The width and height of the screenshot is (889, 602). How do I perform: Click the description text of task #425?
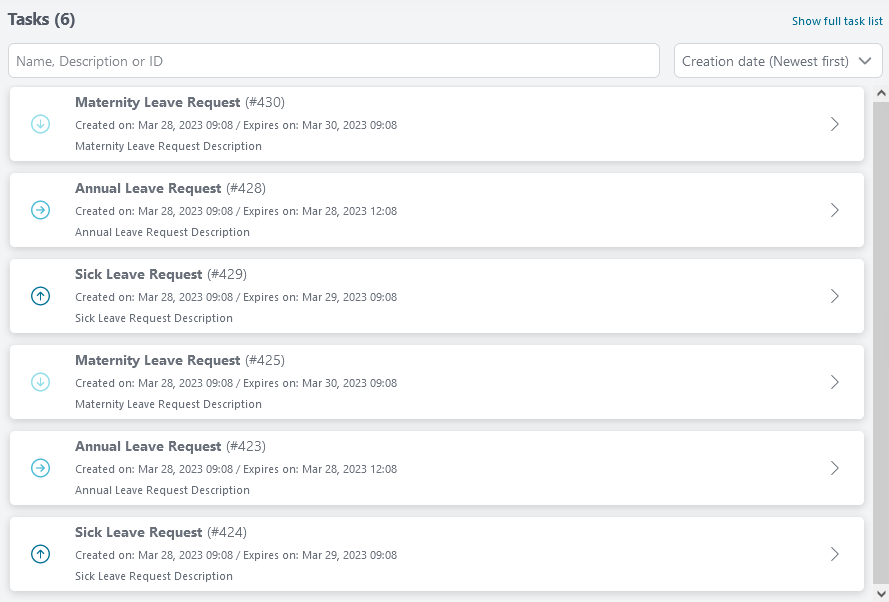point(168,404)
